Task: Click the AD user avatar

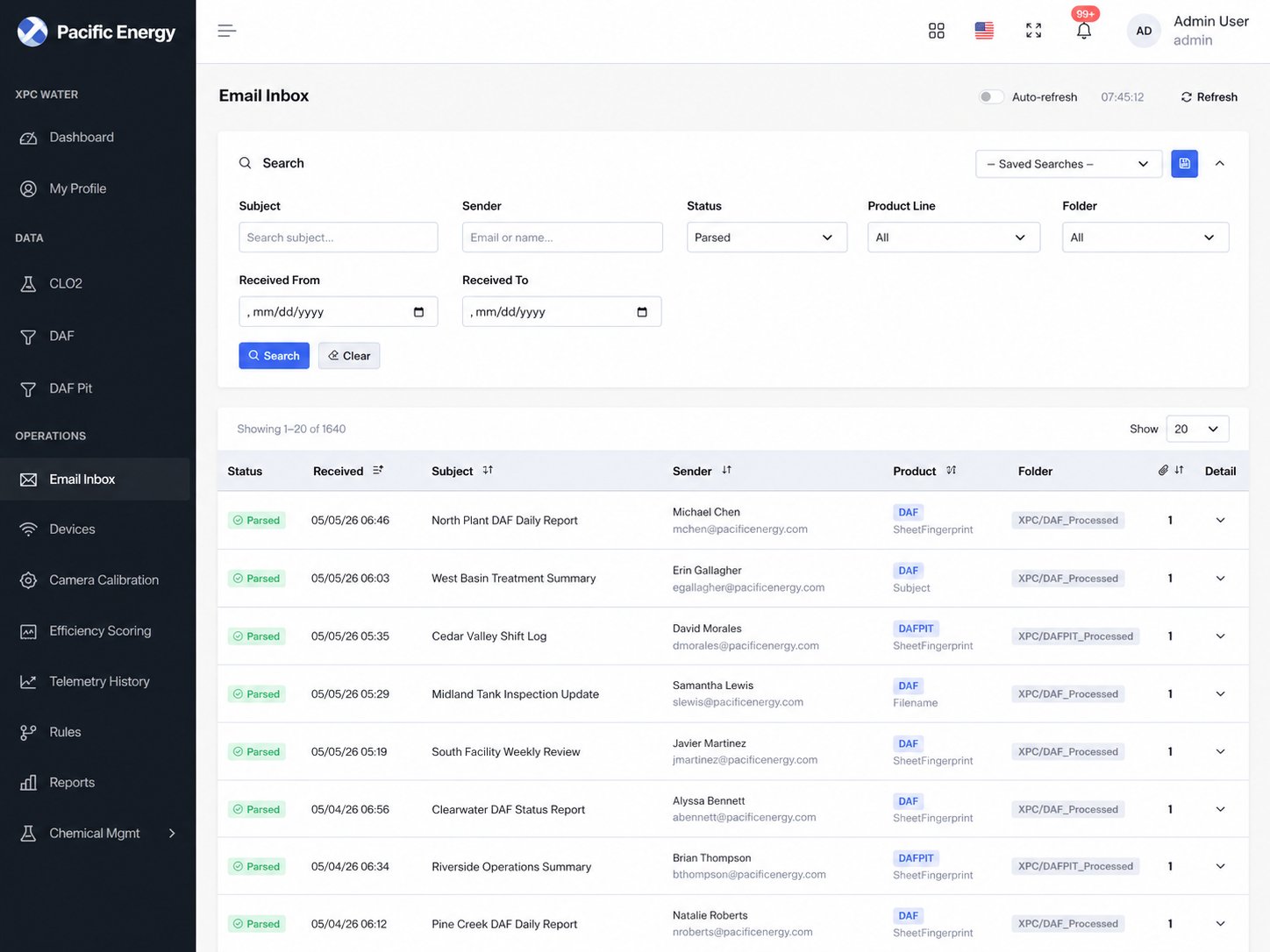Action: pos(1144,31)
